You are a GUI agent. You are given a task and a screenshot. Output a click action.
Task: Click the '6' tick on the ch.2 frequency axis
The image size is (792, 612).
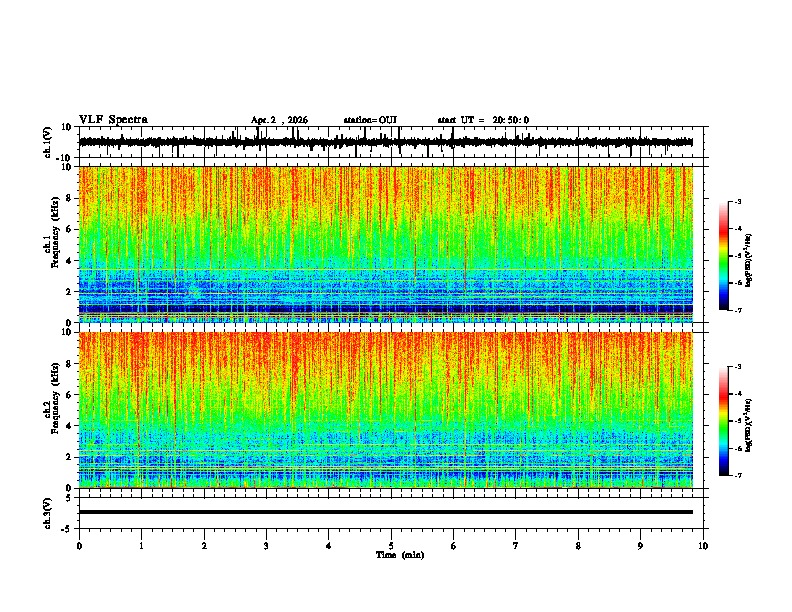69,395
